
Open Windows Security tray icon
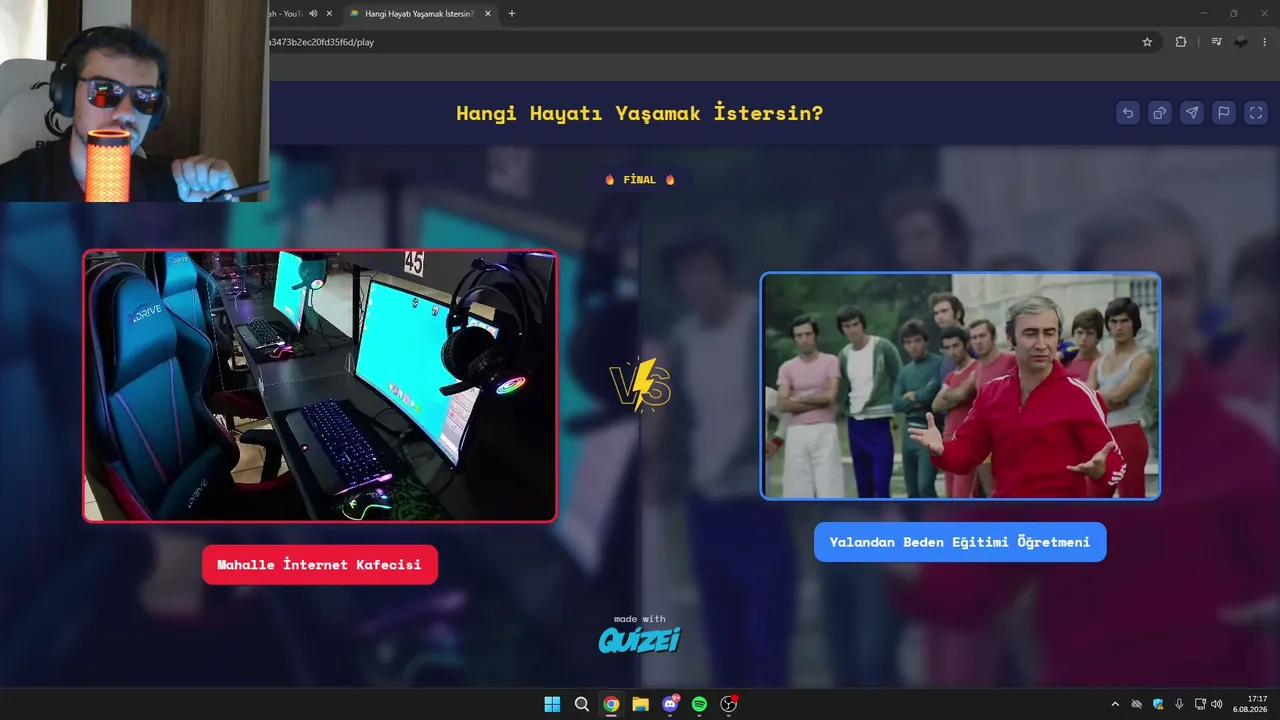pos(1158,704)
